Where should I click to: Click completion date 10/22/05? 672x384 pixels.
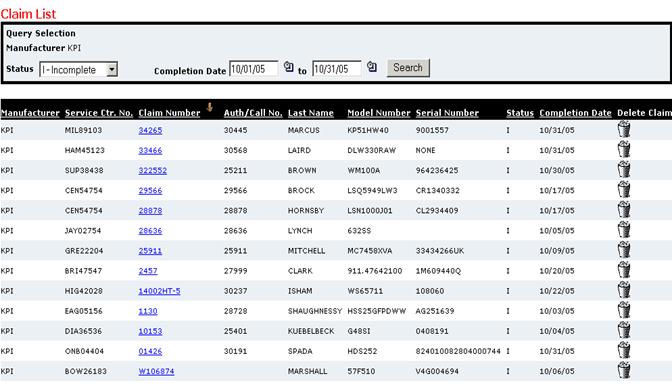[x=557, y=291]
